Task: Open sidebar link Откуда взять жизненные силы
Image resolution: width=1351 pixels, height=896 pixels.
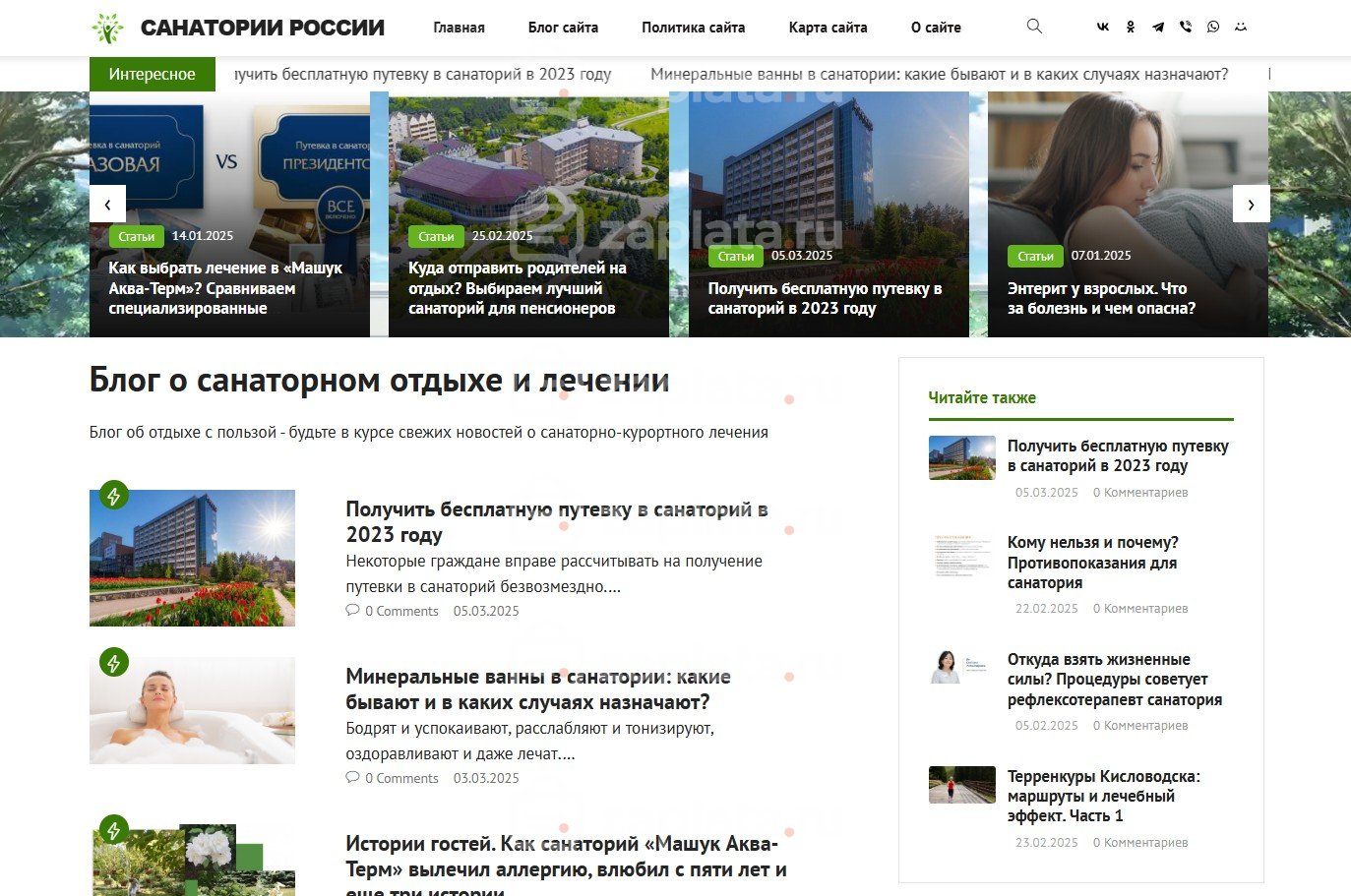Action: [1115, 680]
